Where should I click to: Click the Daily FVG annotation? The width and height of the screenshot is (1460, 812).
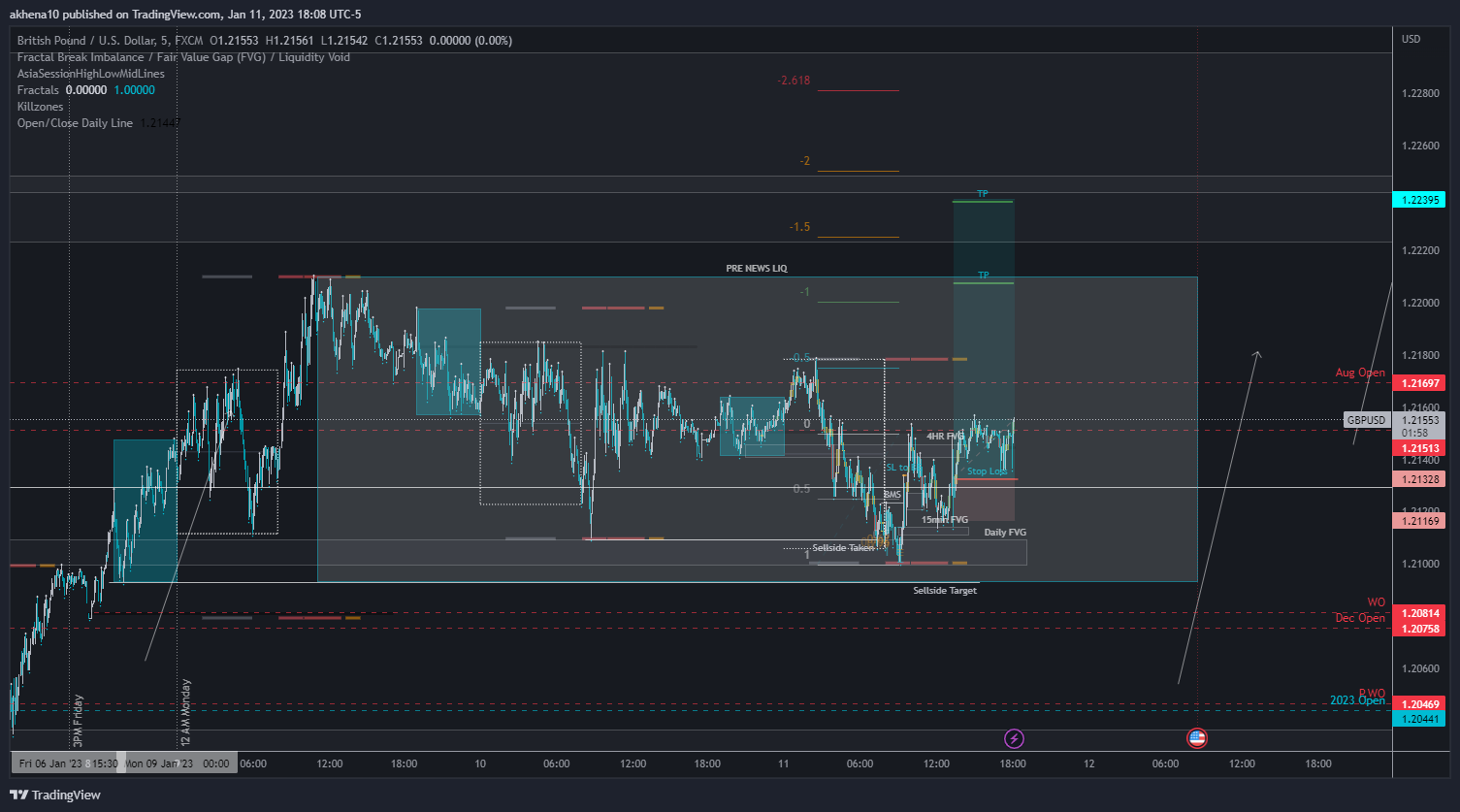(x=1005, y=533)
